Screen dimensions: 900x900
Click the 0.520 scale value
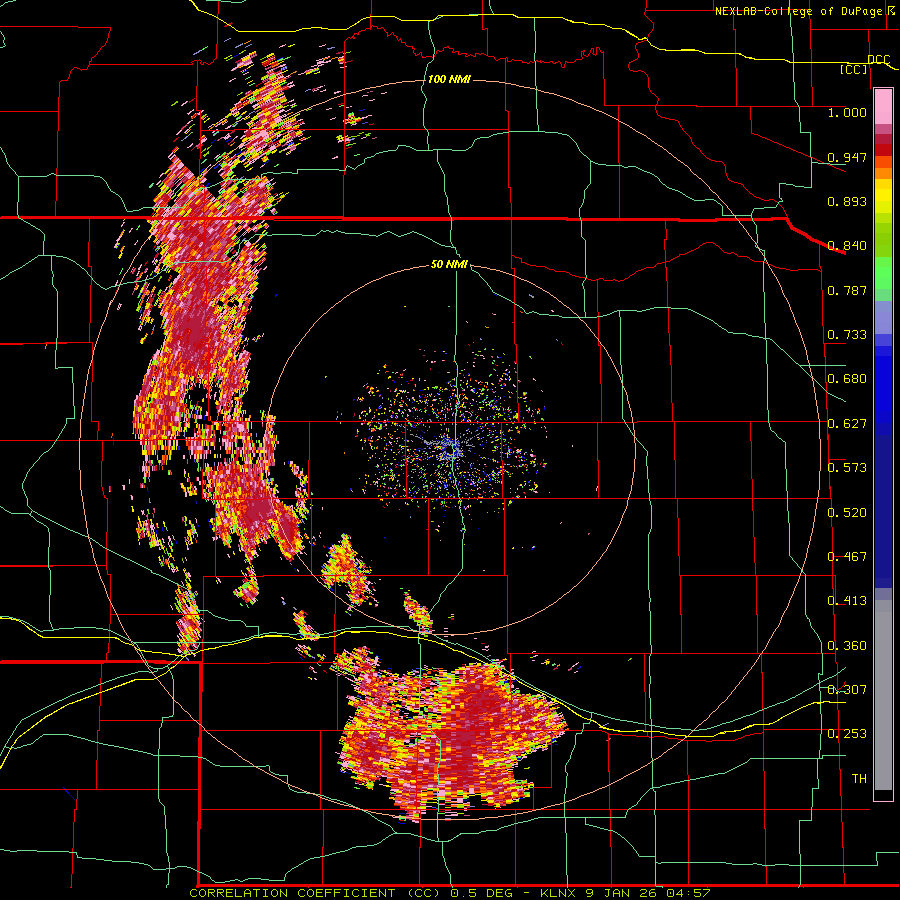point(847,513)
